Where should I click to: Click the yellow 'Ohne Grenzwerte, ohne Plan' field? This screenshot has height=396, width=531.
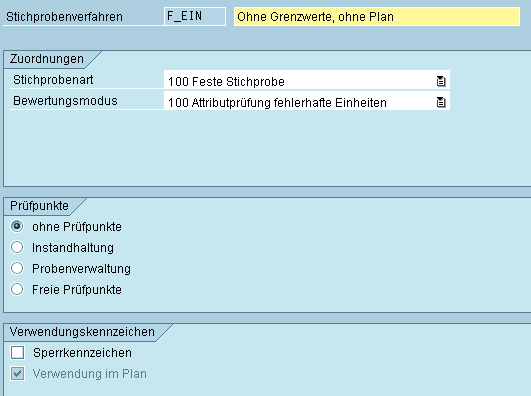[377, 17]
